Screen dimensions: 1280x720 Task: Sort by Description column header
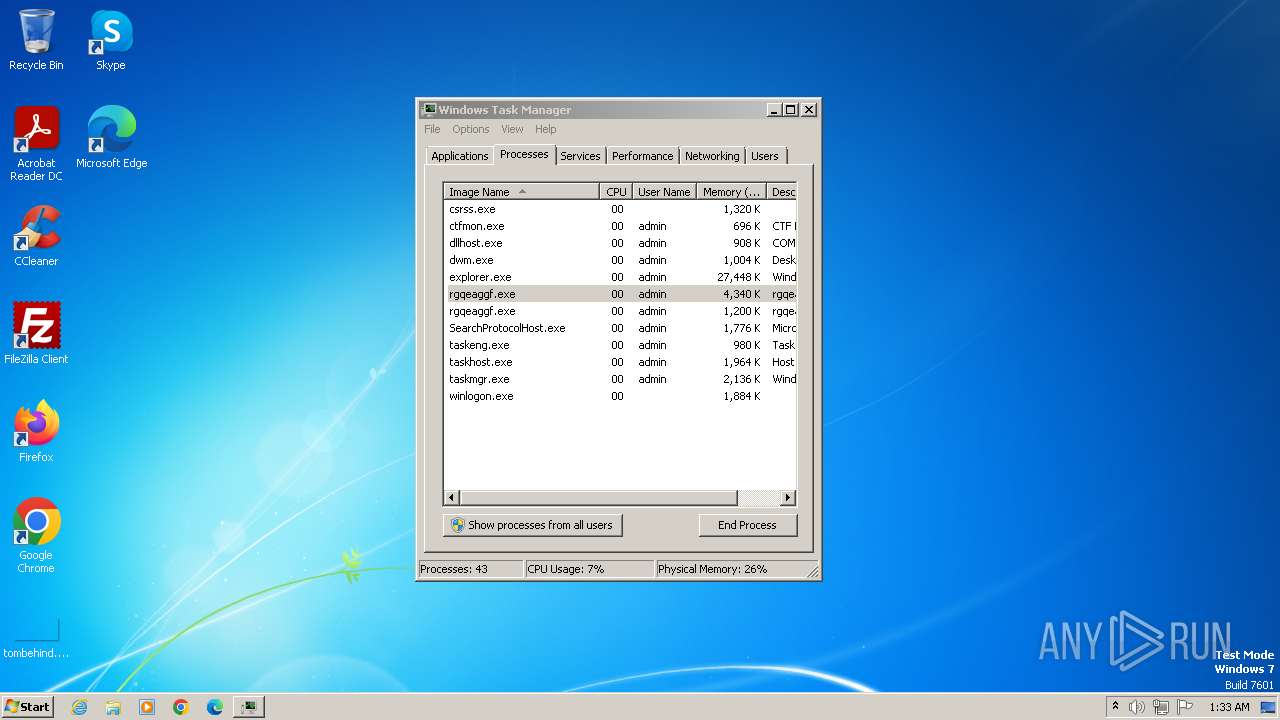click(x=782, y=192)
